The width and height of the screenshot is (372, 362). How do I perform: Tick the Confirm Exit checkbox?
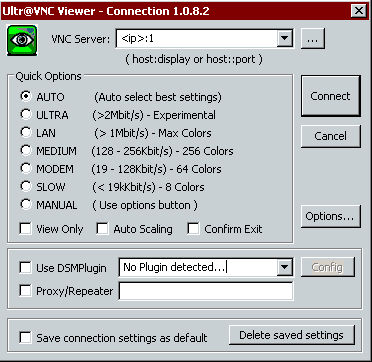pos(193,229)
